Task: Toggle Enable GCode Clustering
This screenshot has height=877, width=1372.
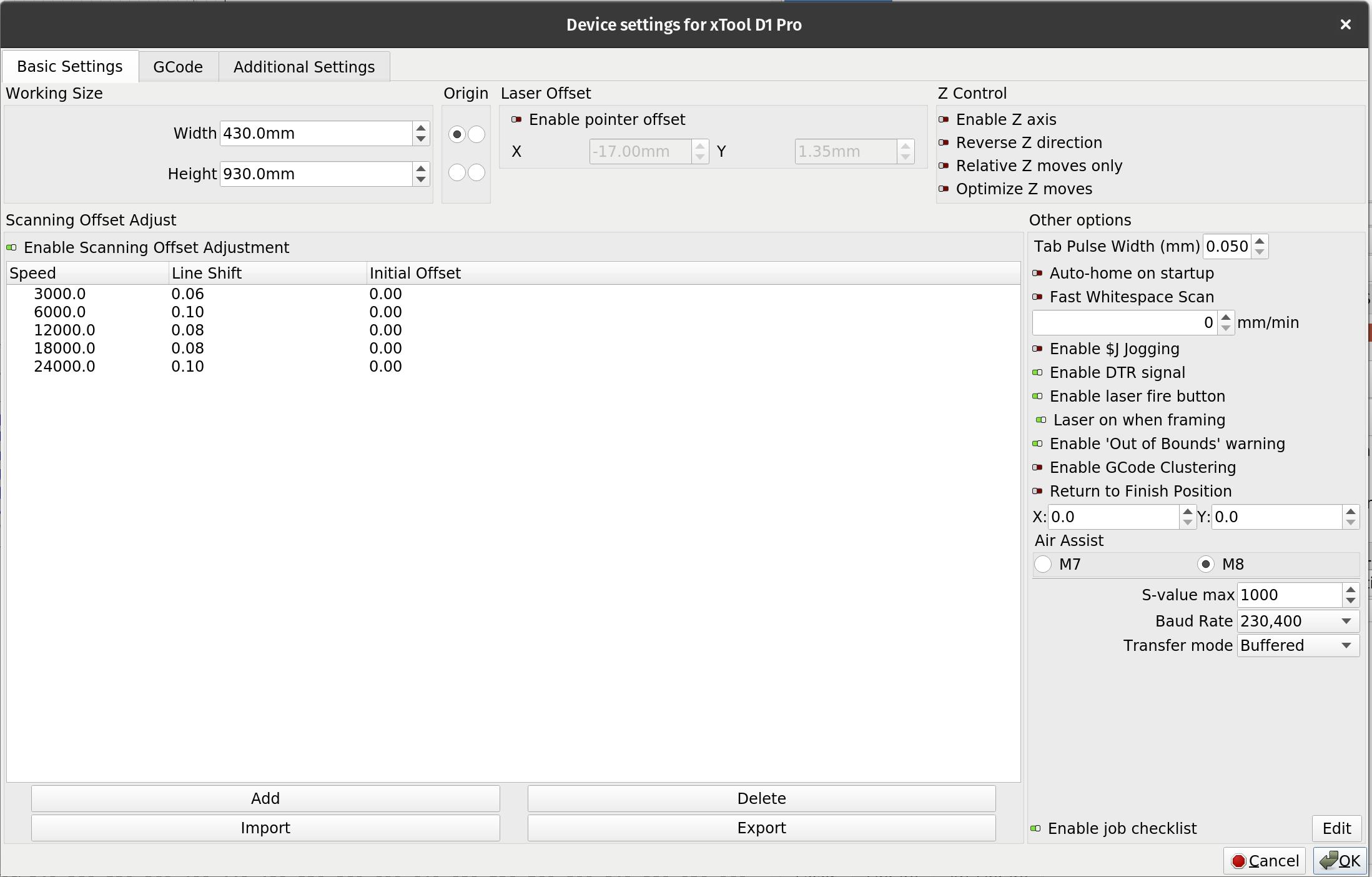Action: coord(1037,468)
